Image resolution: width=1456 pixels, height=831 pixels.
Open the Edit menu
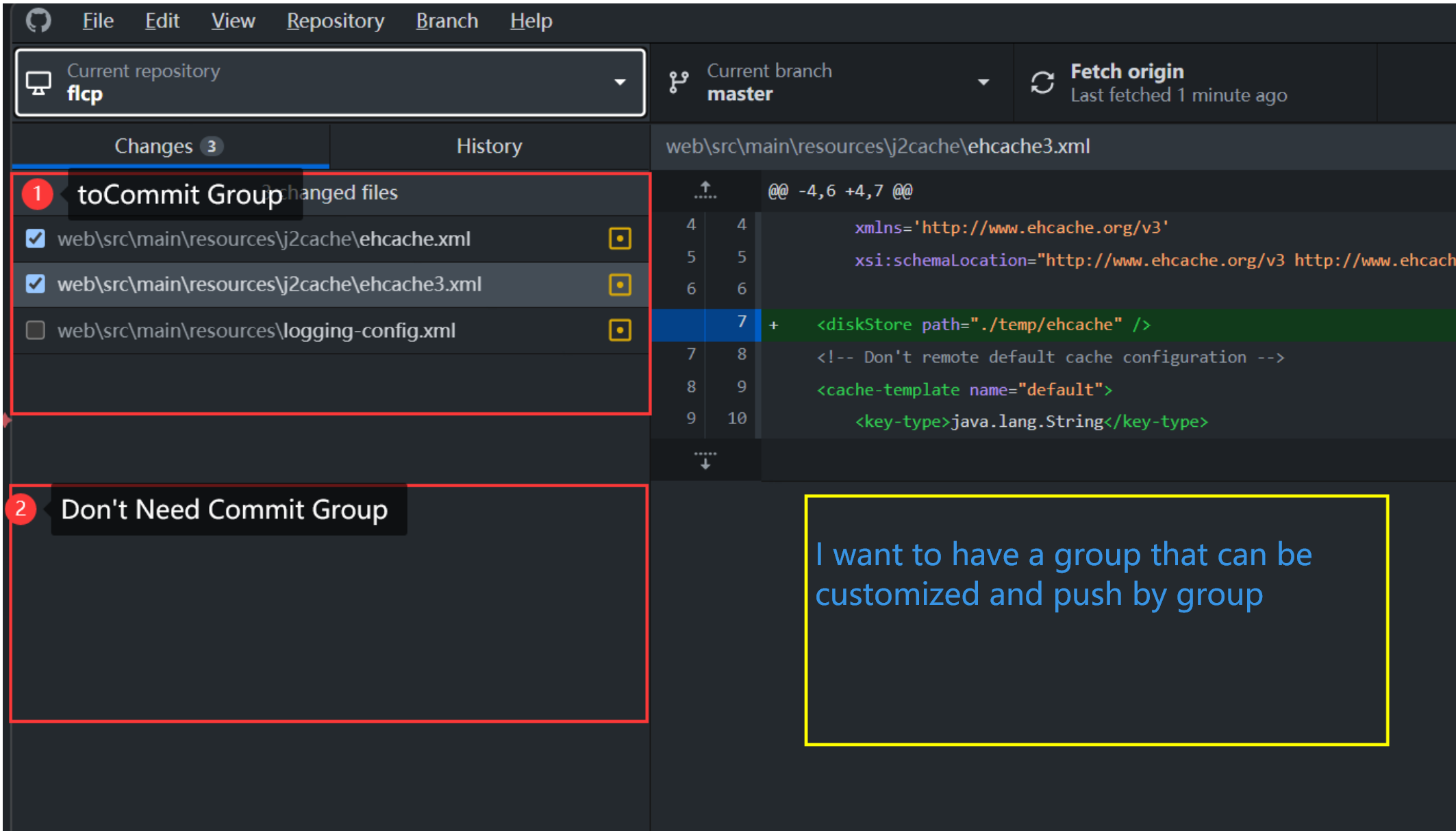[162, 21]
